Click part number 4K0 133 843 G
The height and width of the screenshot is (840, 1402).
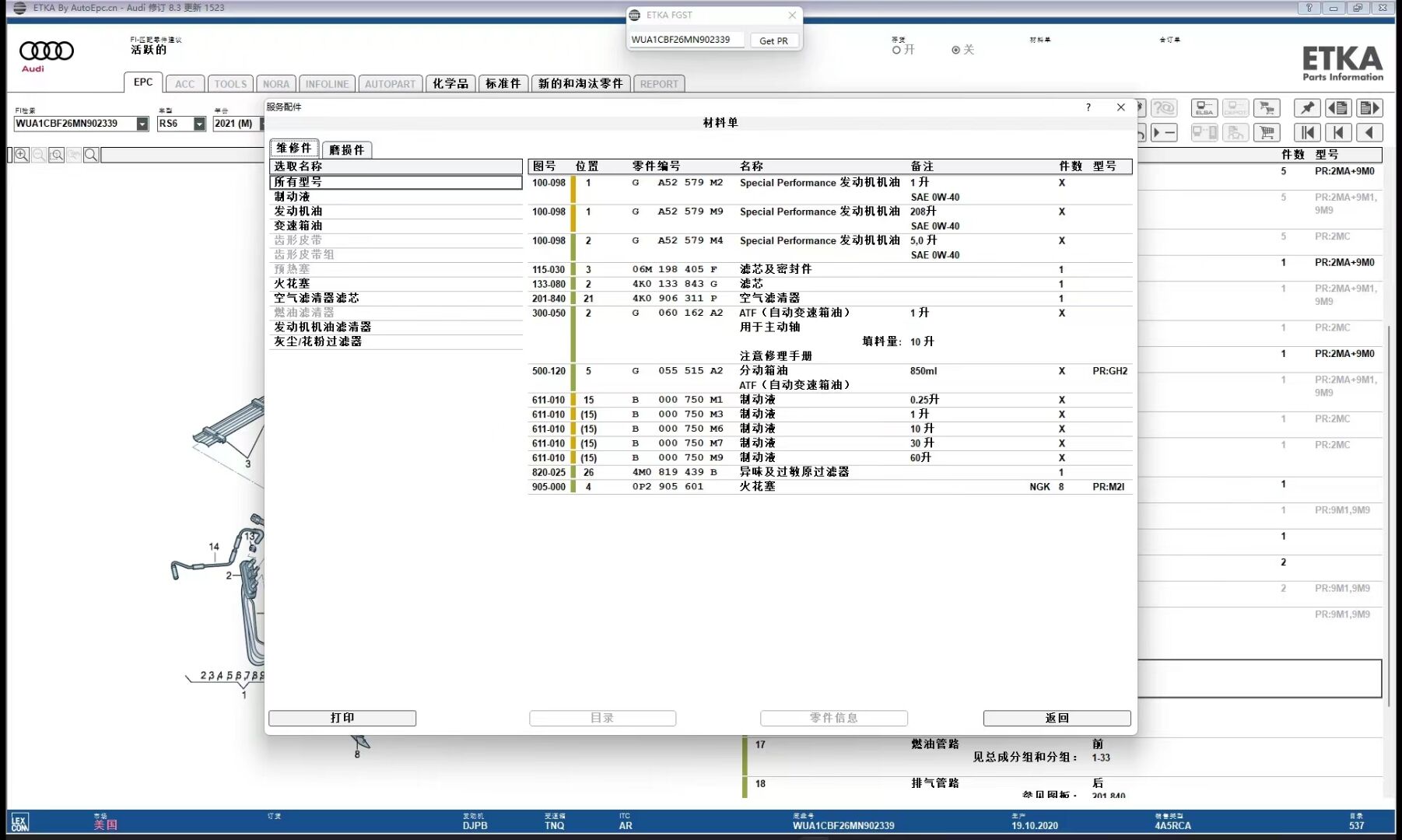(x=675, y=284)
